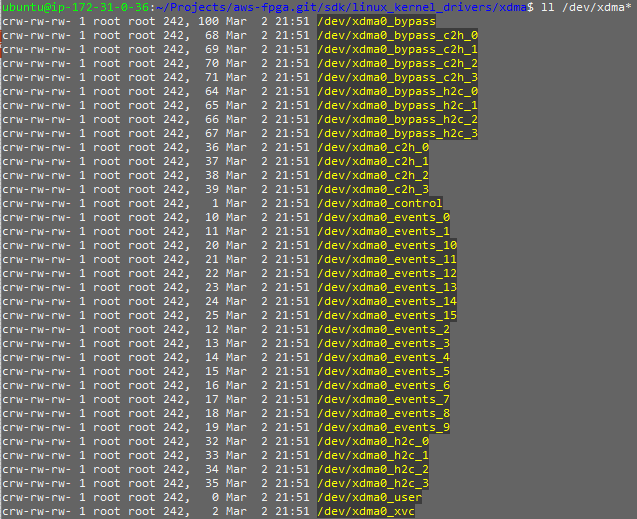This screenshot has height=519, width=637.
Task: Select the /dev/xdma0_h2c_3 path
Action: click(373, 484)
